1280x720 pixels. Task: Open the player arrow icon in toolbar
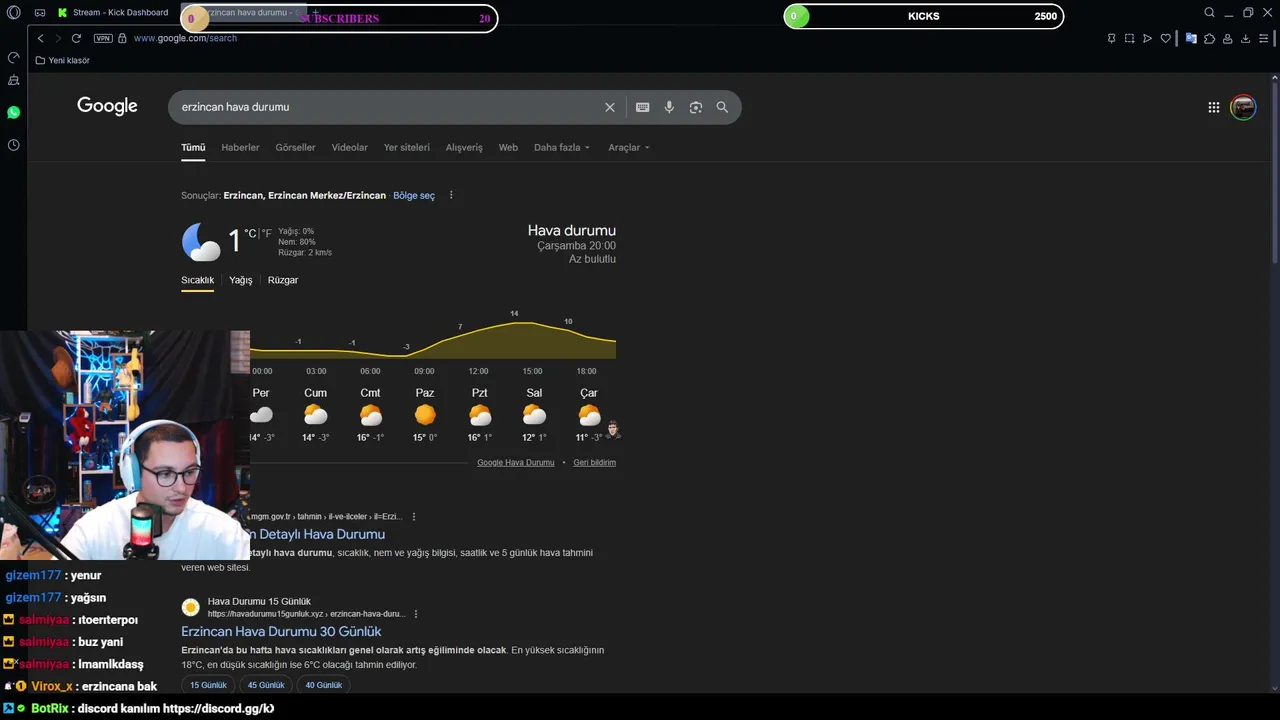[1147, 38]
